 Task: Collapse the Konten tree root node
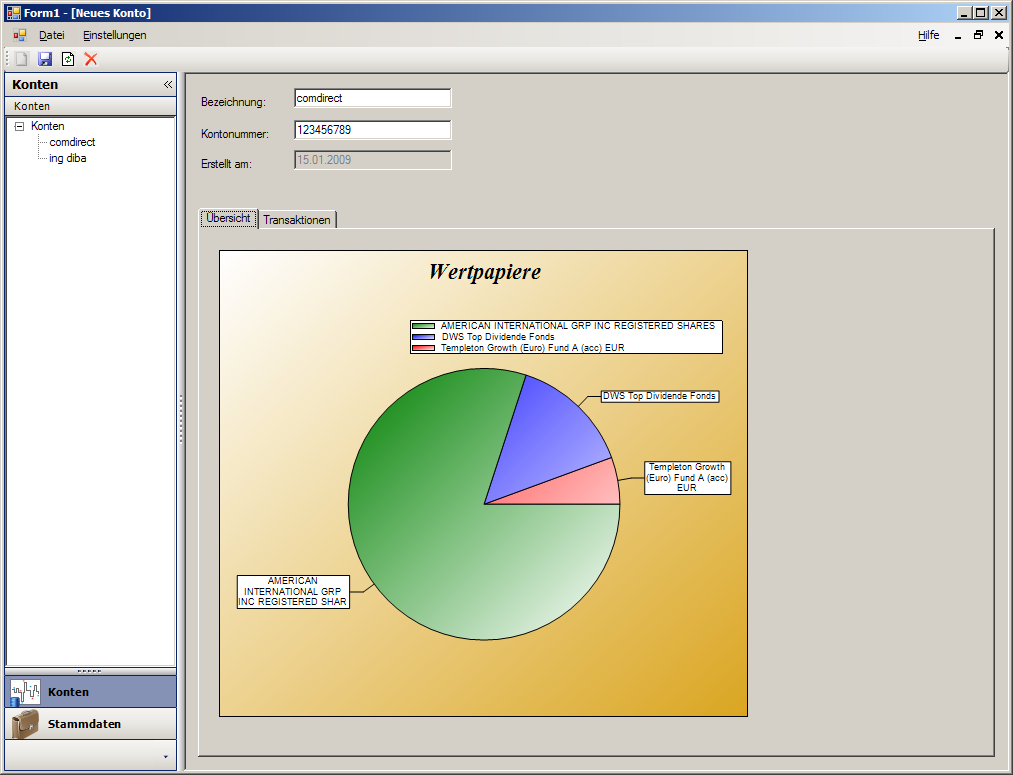point(19,127)
